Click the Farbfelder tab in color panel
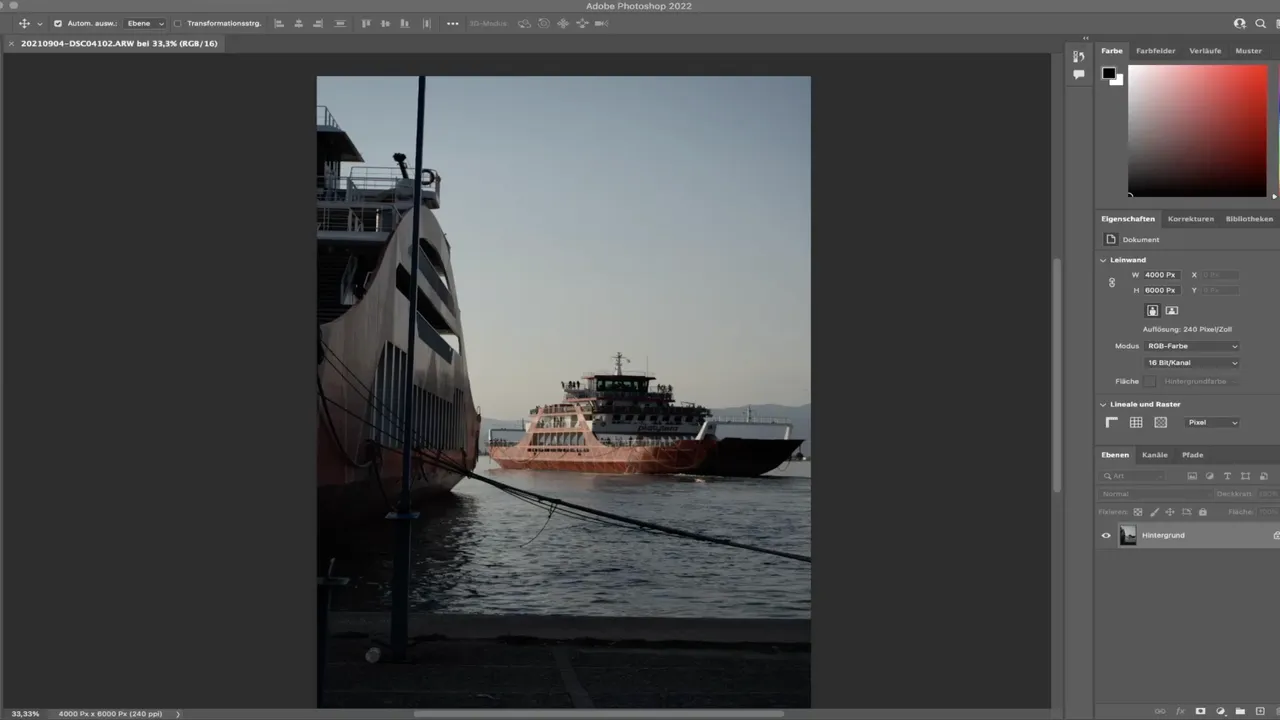The height and width of the screenshot is (720, 1280). coord(1155,51)
